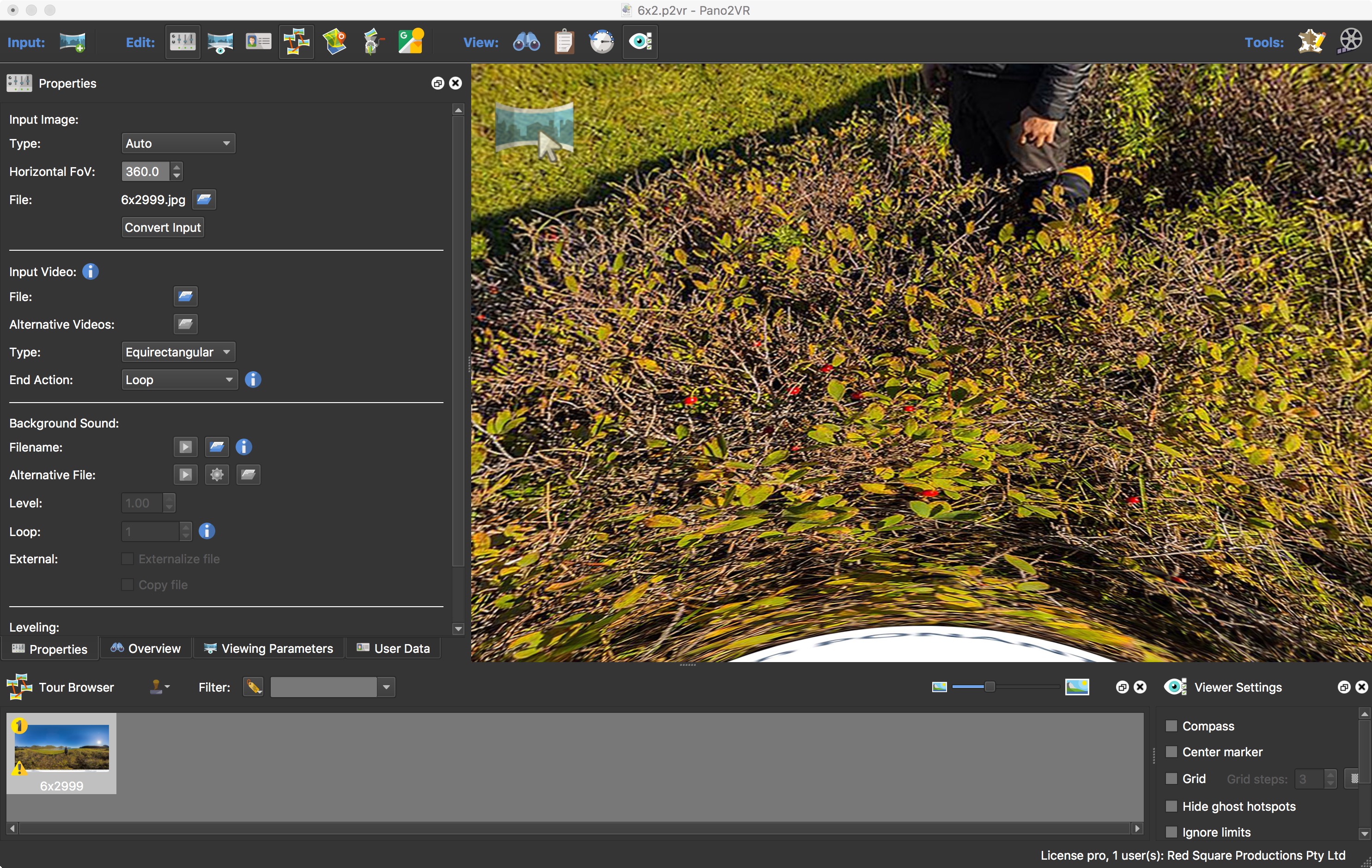Image resolution: width=1372 pixels, height=868 pixels.
Task: Enable the Compass checkbox
Action: click(1171, 726)
